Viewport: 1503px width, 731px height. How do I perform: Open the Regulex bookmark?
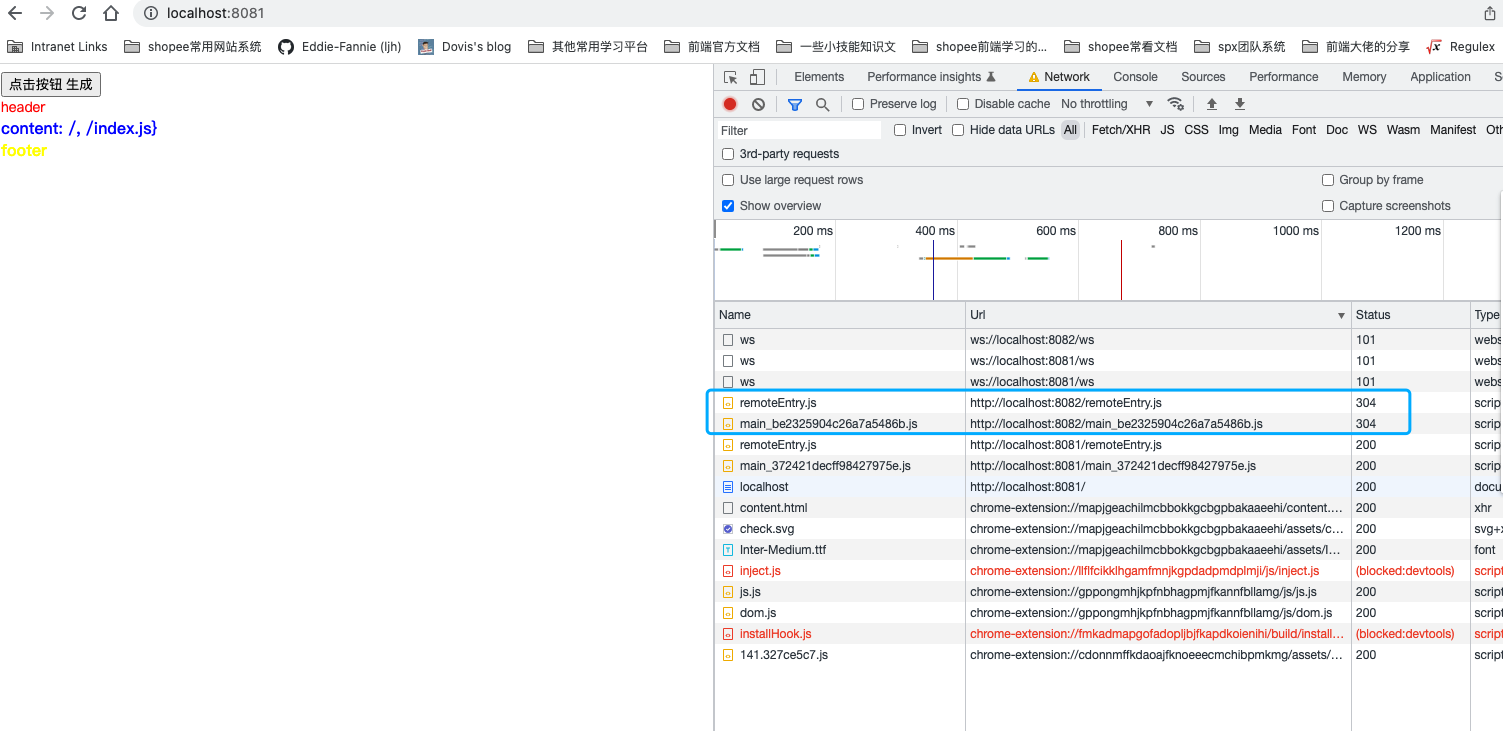coord(1460,46)
